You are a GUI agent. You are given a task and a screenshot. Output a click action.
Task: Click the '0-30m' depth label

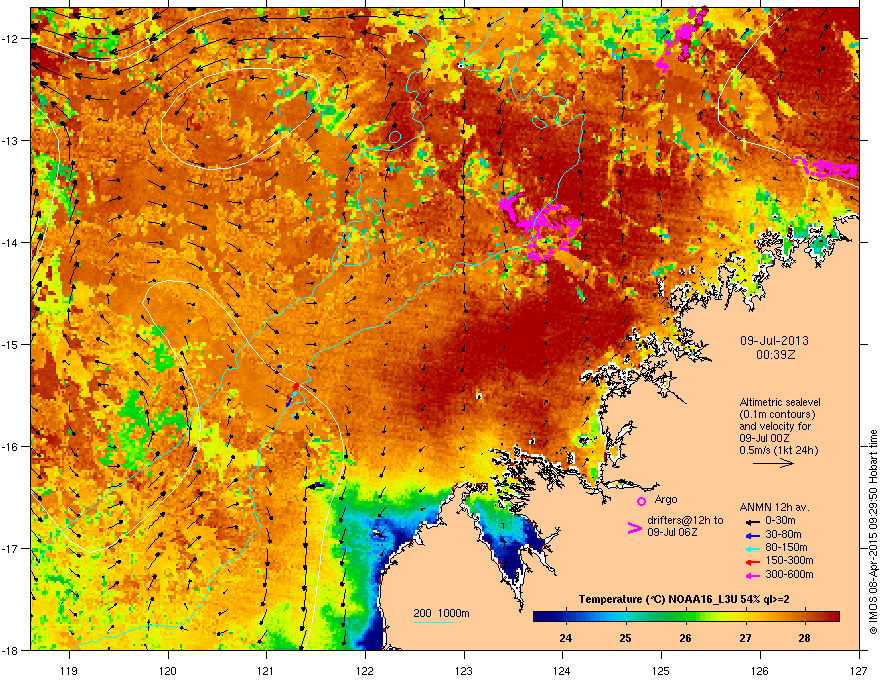click(x=780, y=521)
